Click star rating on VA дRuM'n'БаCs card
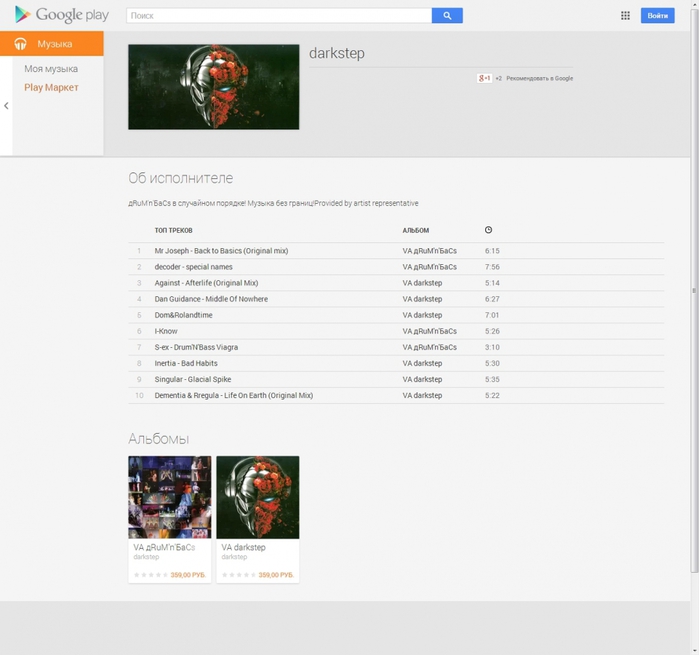This screenshot has height=655, width=699. tap(151, 575)
